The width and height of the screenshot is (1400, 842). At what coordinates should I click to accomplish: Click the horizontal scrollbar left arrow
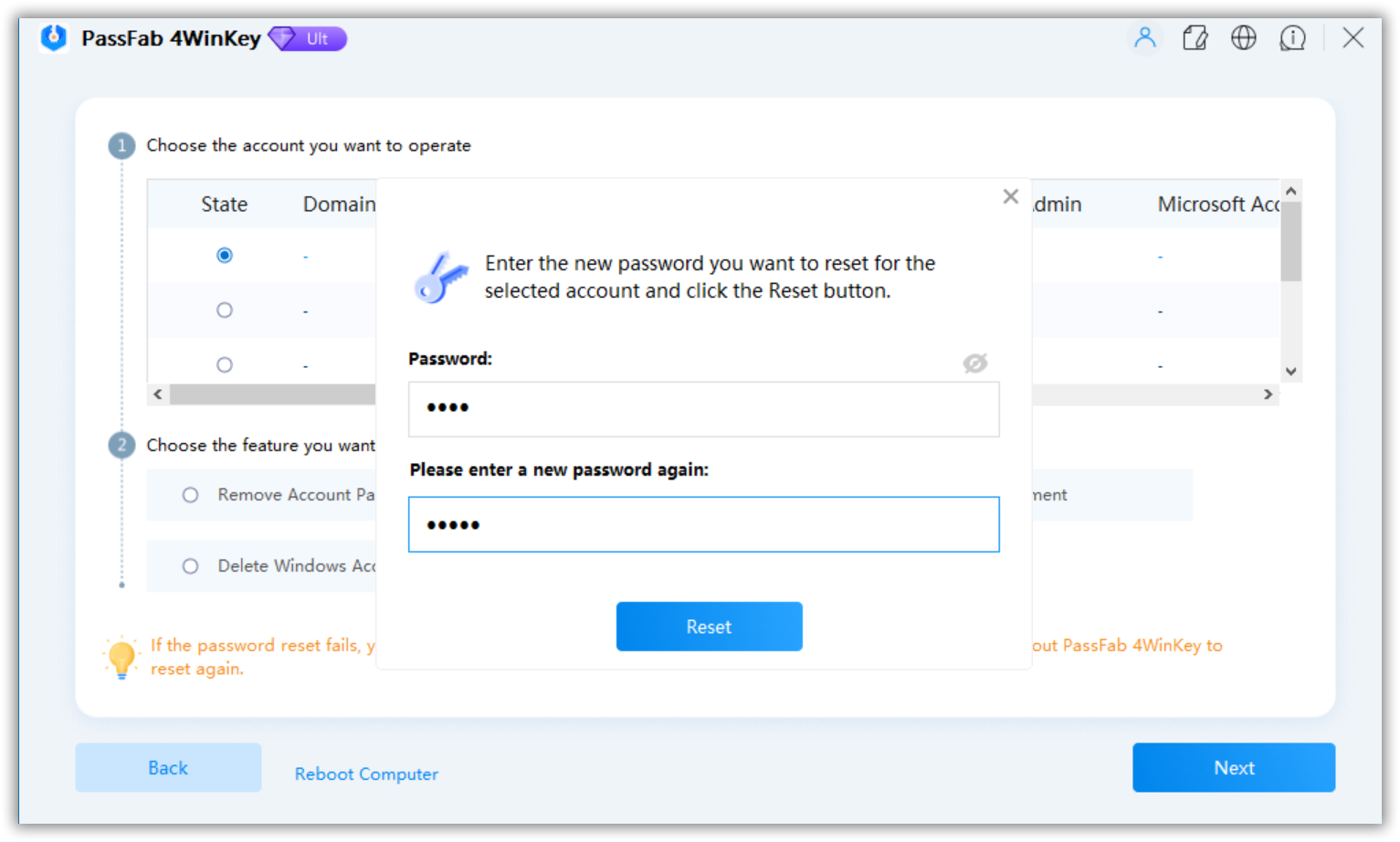click(x=156, y=394)
